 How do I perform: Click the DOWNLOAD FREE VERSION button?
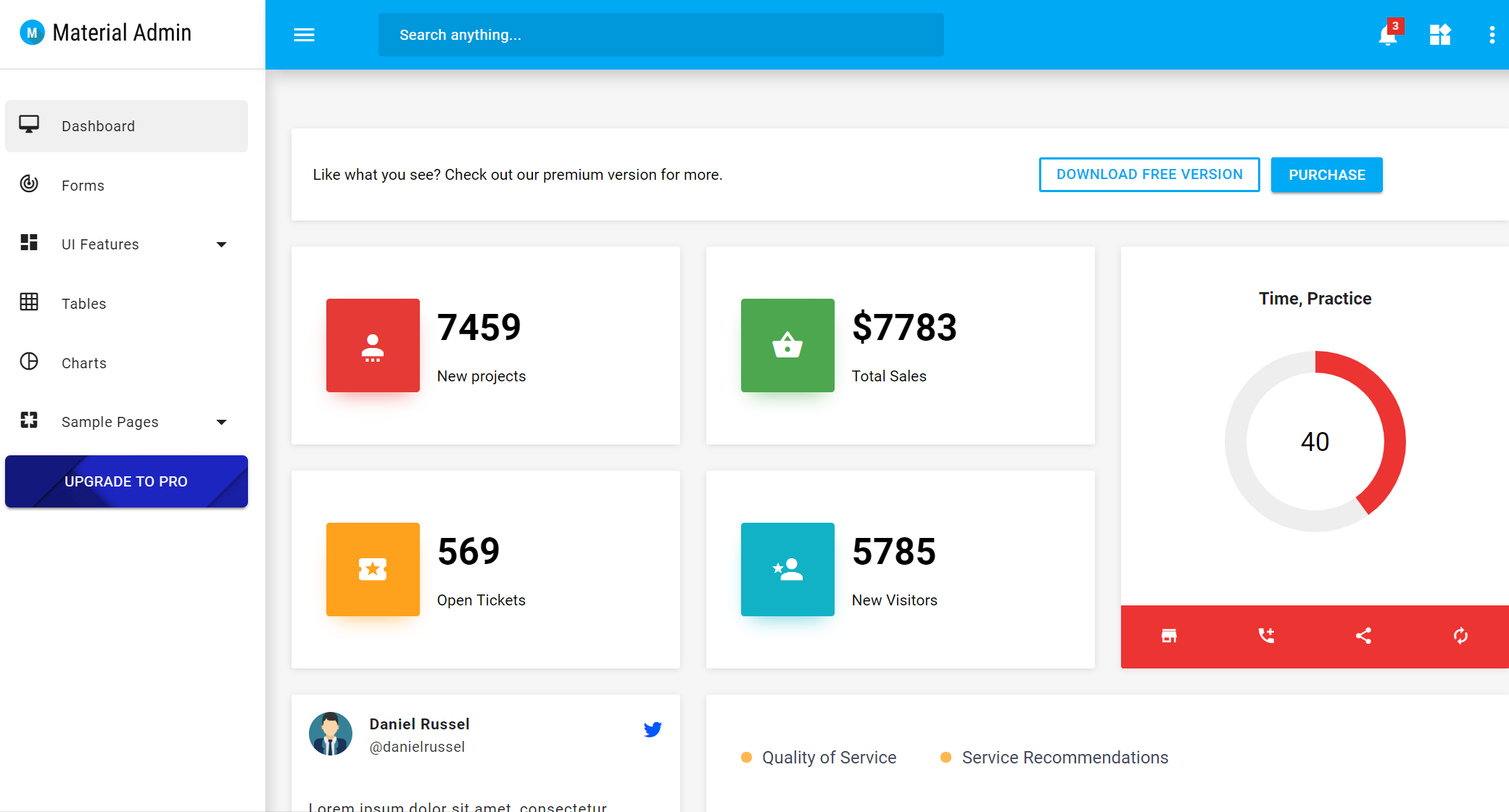click(x=1149, y=174)
